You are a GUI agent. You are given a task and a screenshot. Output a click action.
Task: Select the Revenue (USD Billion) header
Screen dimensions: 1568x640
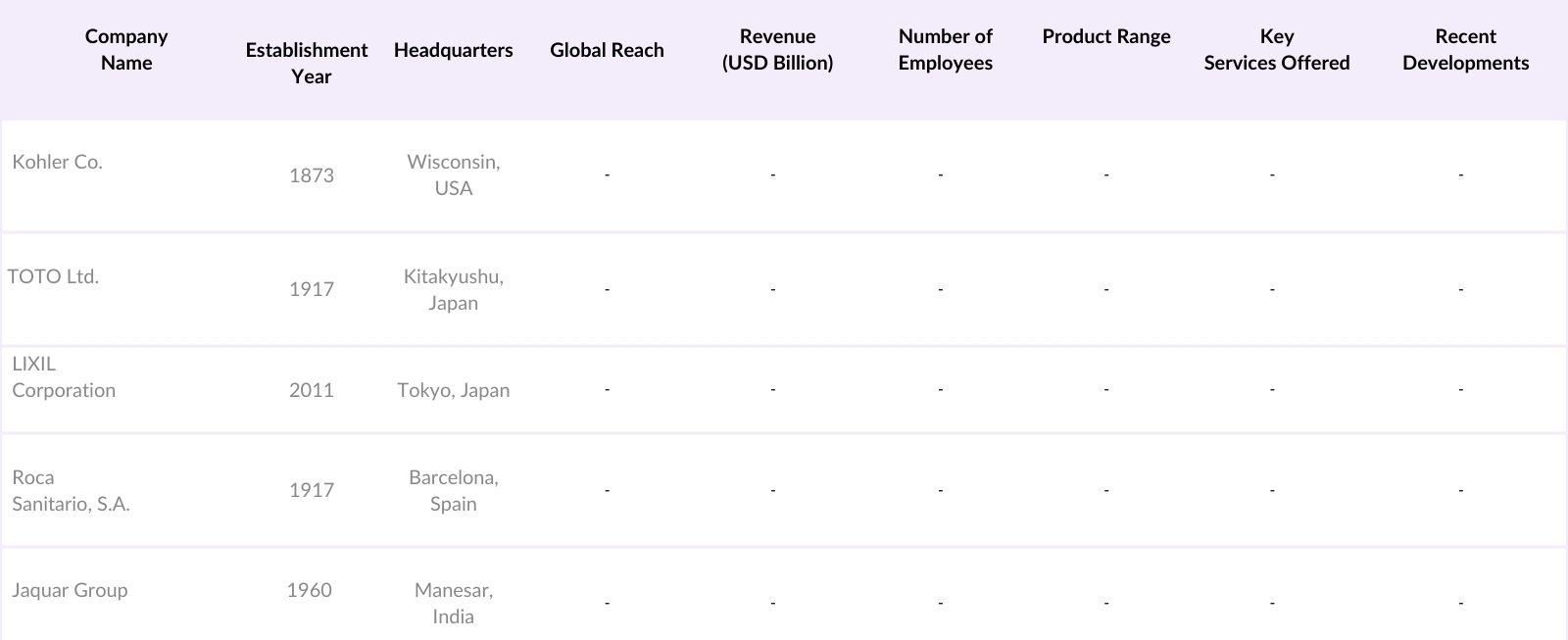777,50
